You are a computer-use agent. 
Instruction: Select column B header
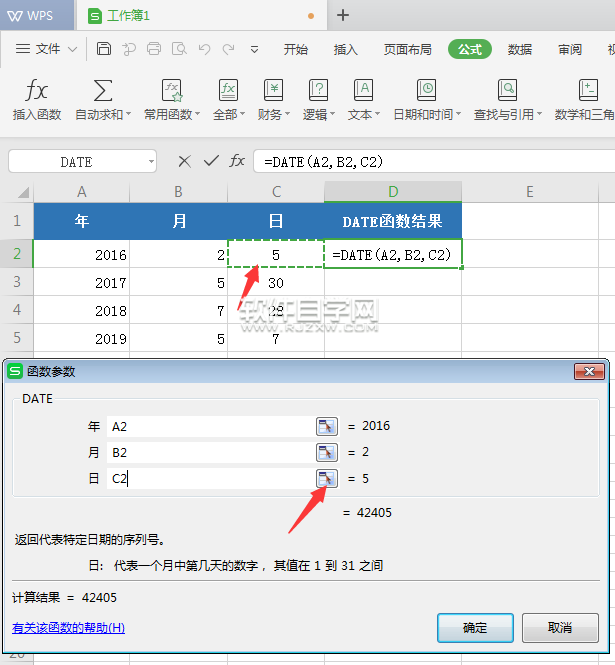(178, 192)
